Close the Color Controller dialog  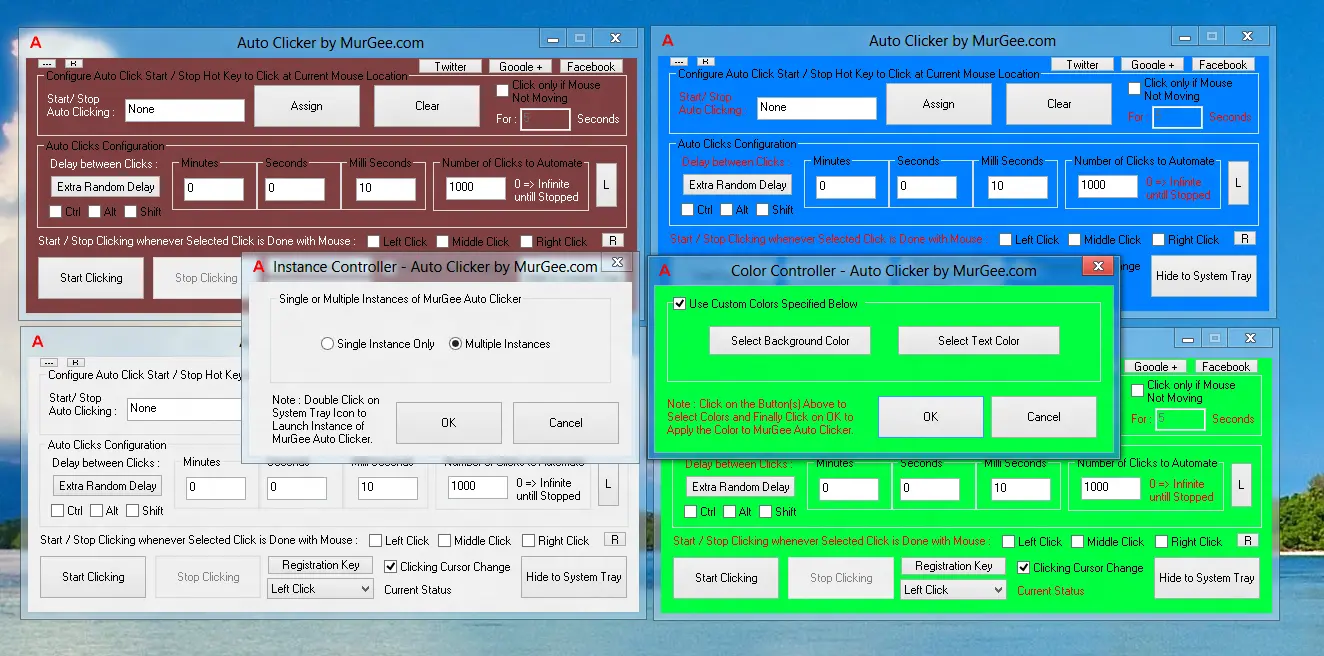click(1098, 266)
